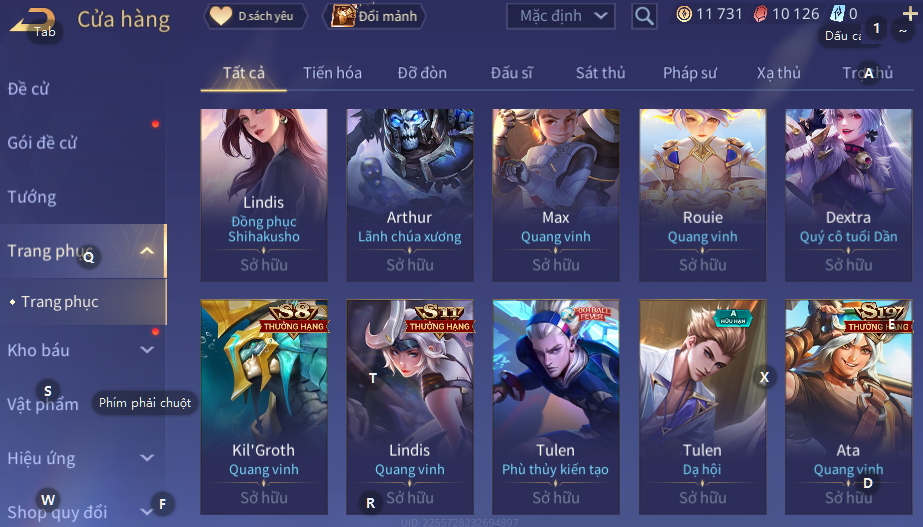Screen dimensions: 923x527
Task: Open D.sách yêu heart wishlist
Action: point(255,16)
